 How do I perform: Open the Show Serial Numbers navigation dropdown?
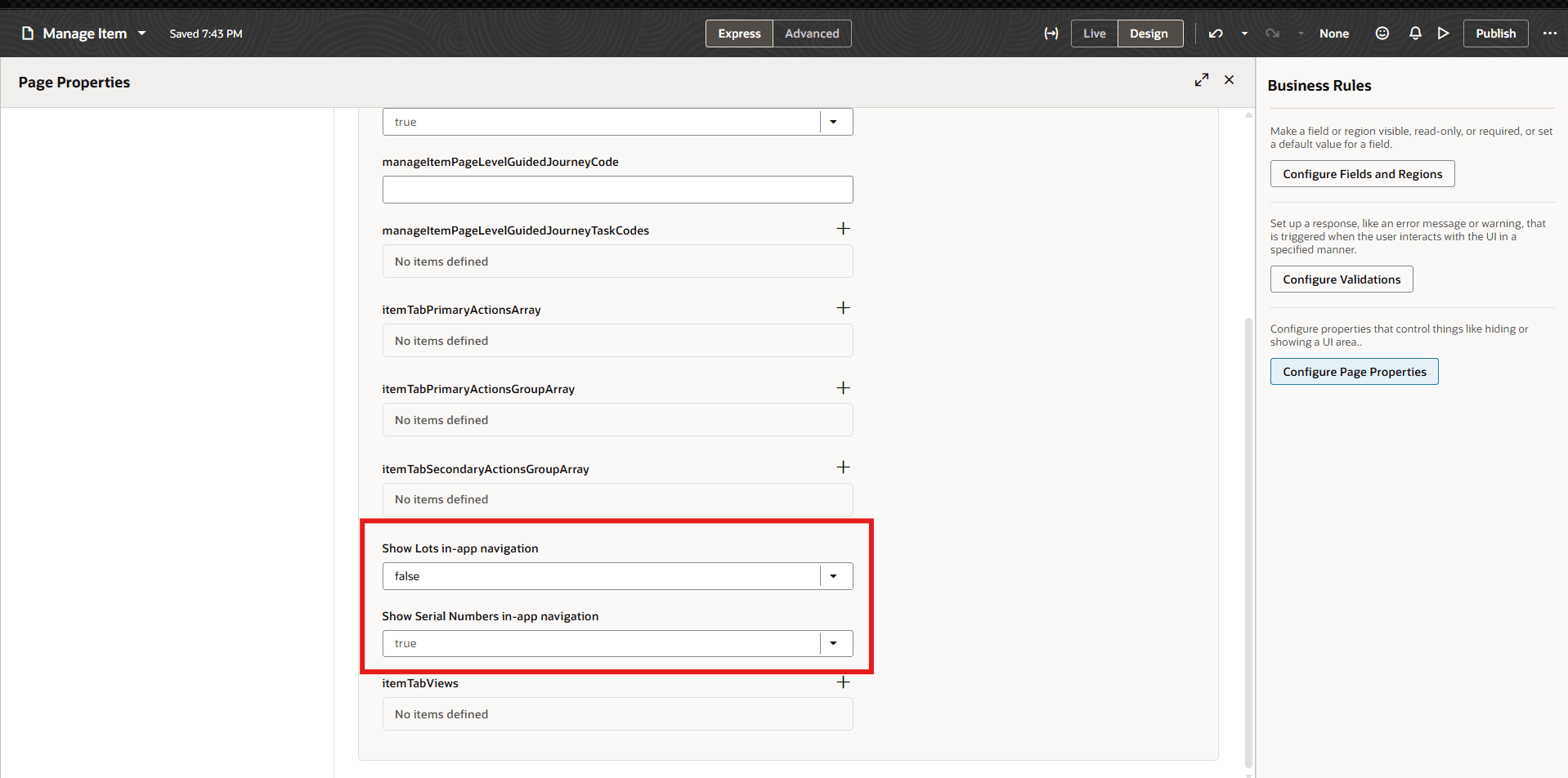pyautogui.click(x=833, y=643)
